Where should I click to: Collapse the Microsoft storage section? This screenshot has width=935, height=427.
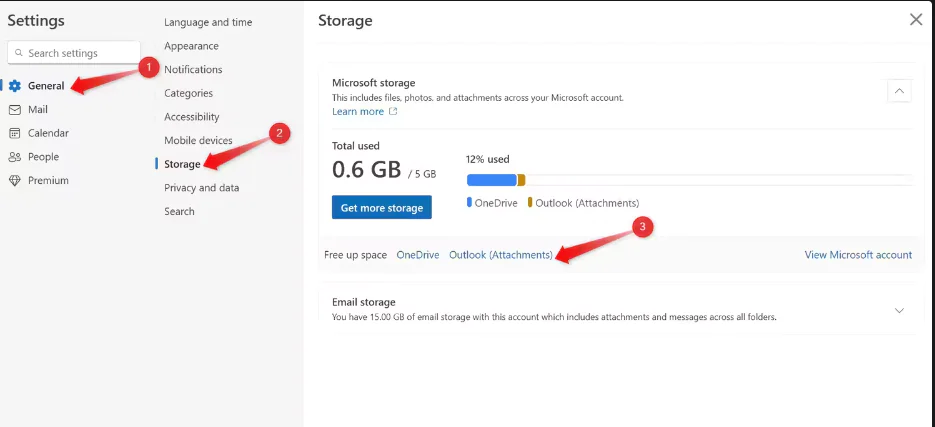pos(898,91)
